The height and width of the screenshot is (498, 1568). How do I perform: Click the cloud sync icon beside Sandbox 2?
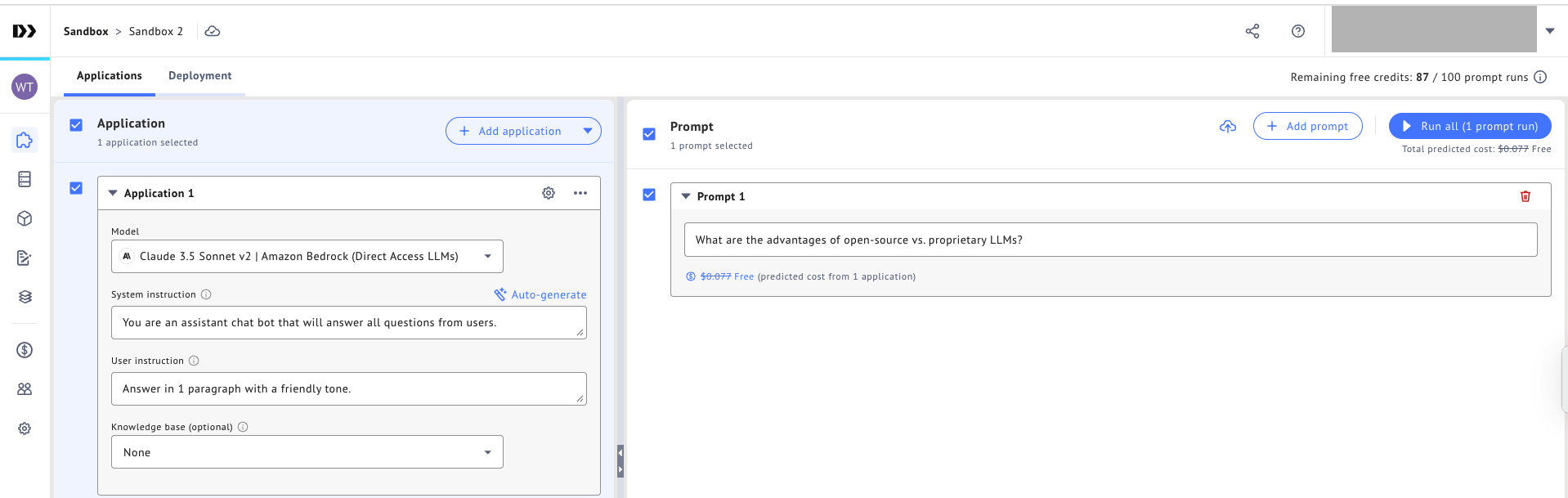coord(213,31)
